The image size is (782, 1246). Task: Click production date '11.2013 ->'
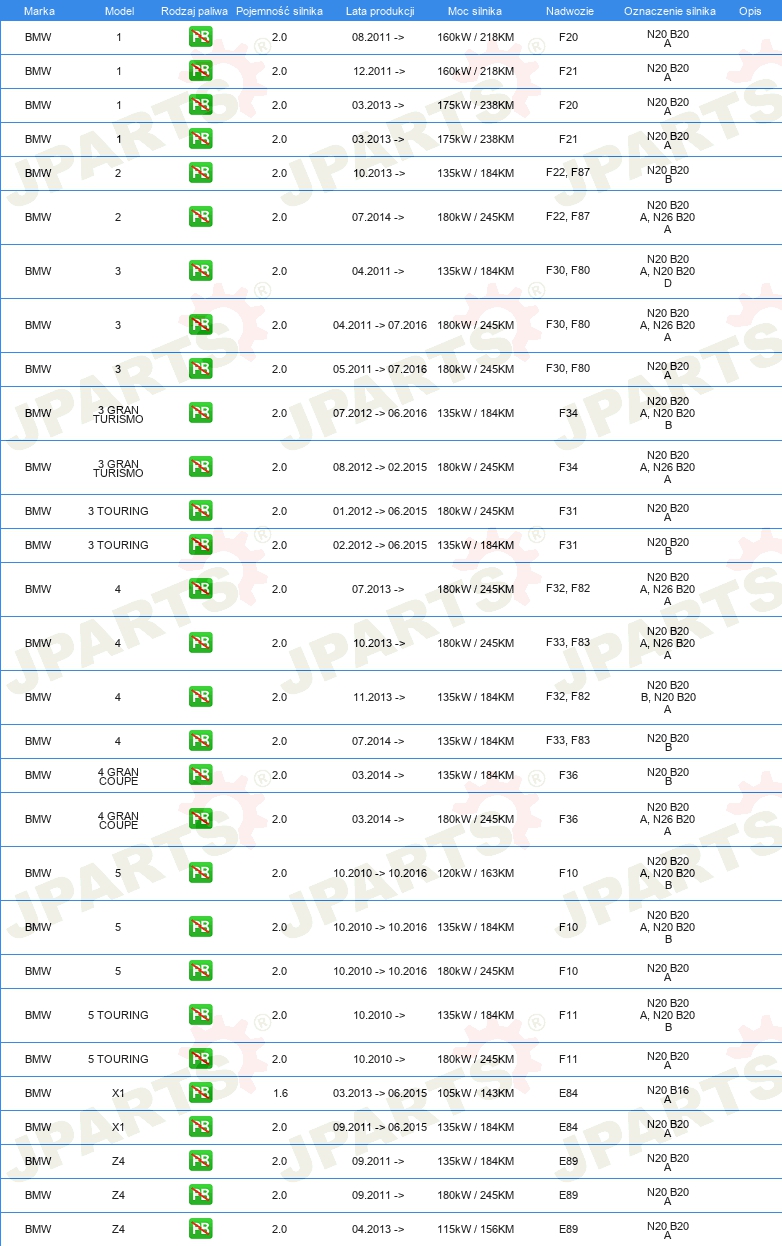pos(379,697)
